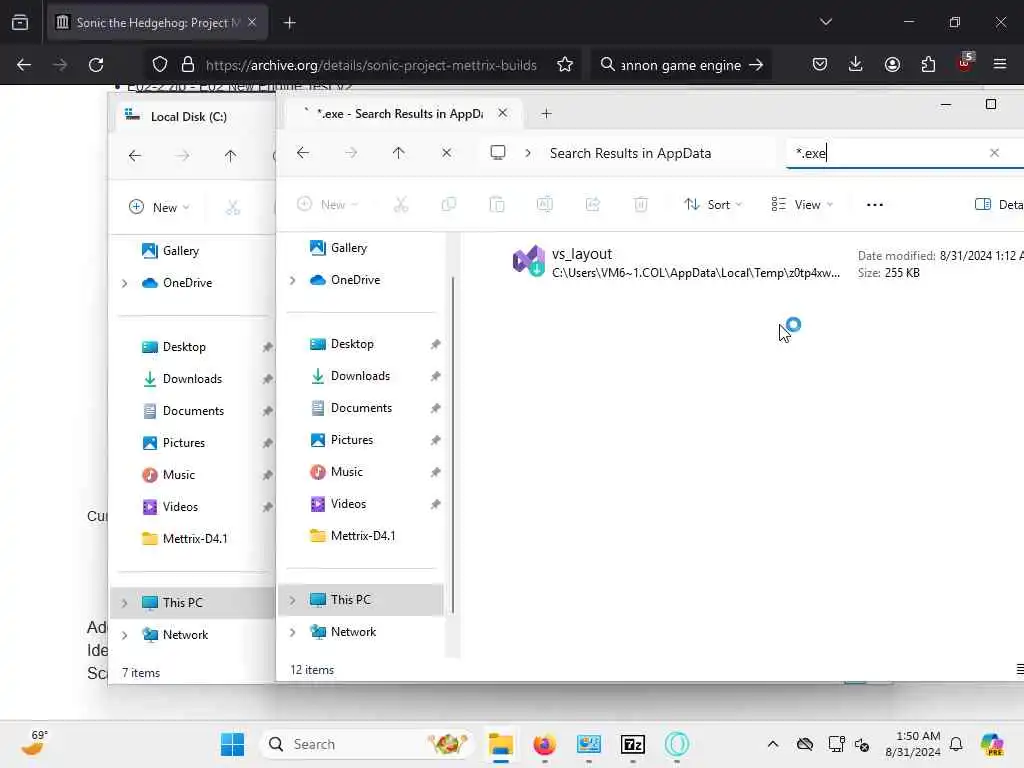The height and width of the screenshot is (768, 1024).
Task: Close the *.exe Search Results tab
Action: tap(502, 113)
